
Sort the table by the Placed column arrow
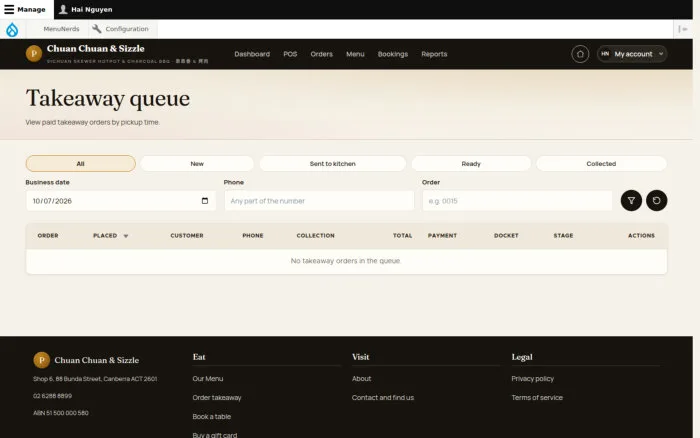tap(126, 236)
